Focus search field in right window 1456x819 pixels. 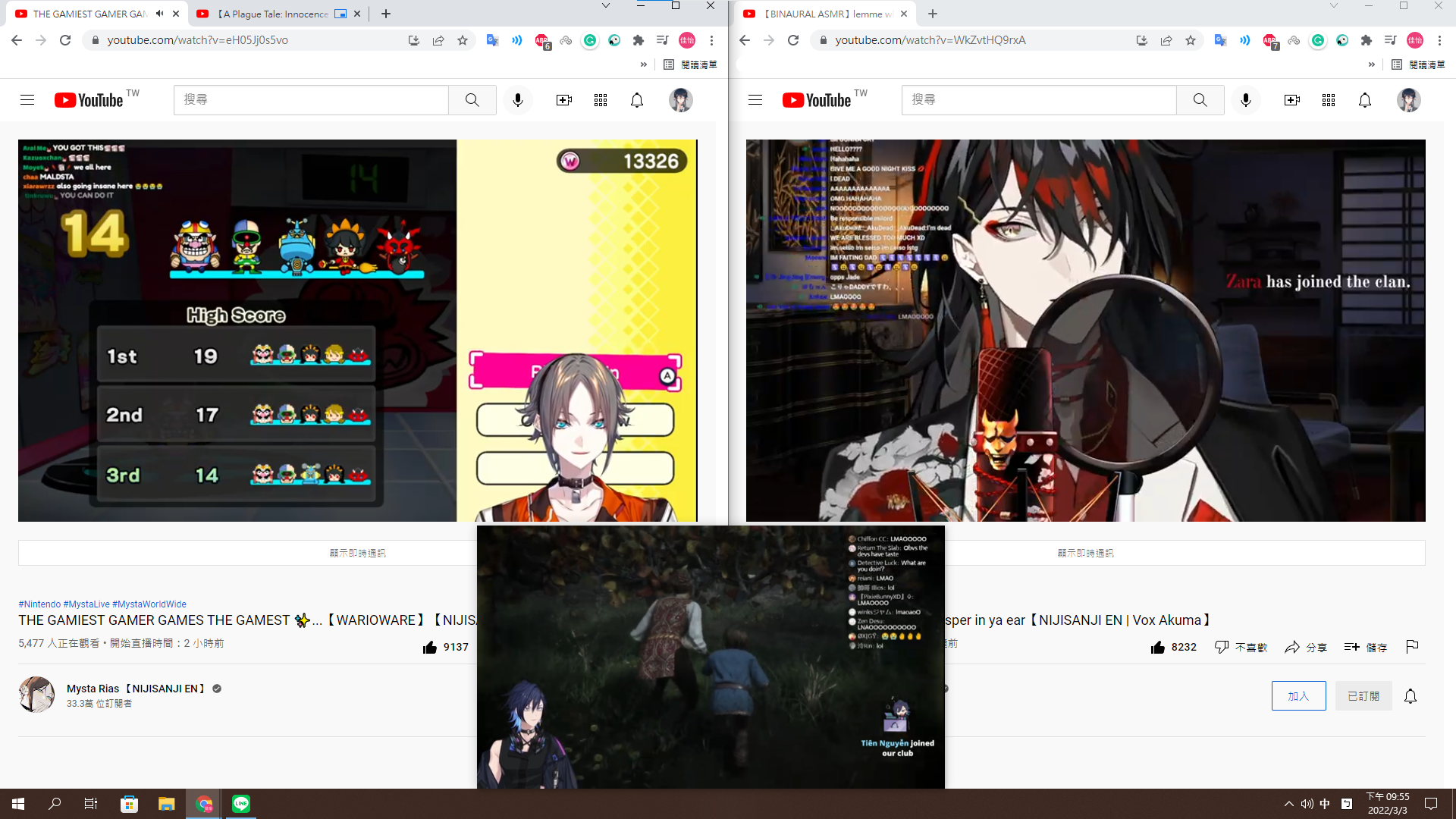click(1039, 100)
